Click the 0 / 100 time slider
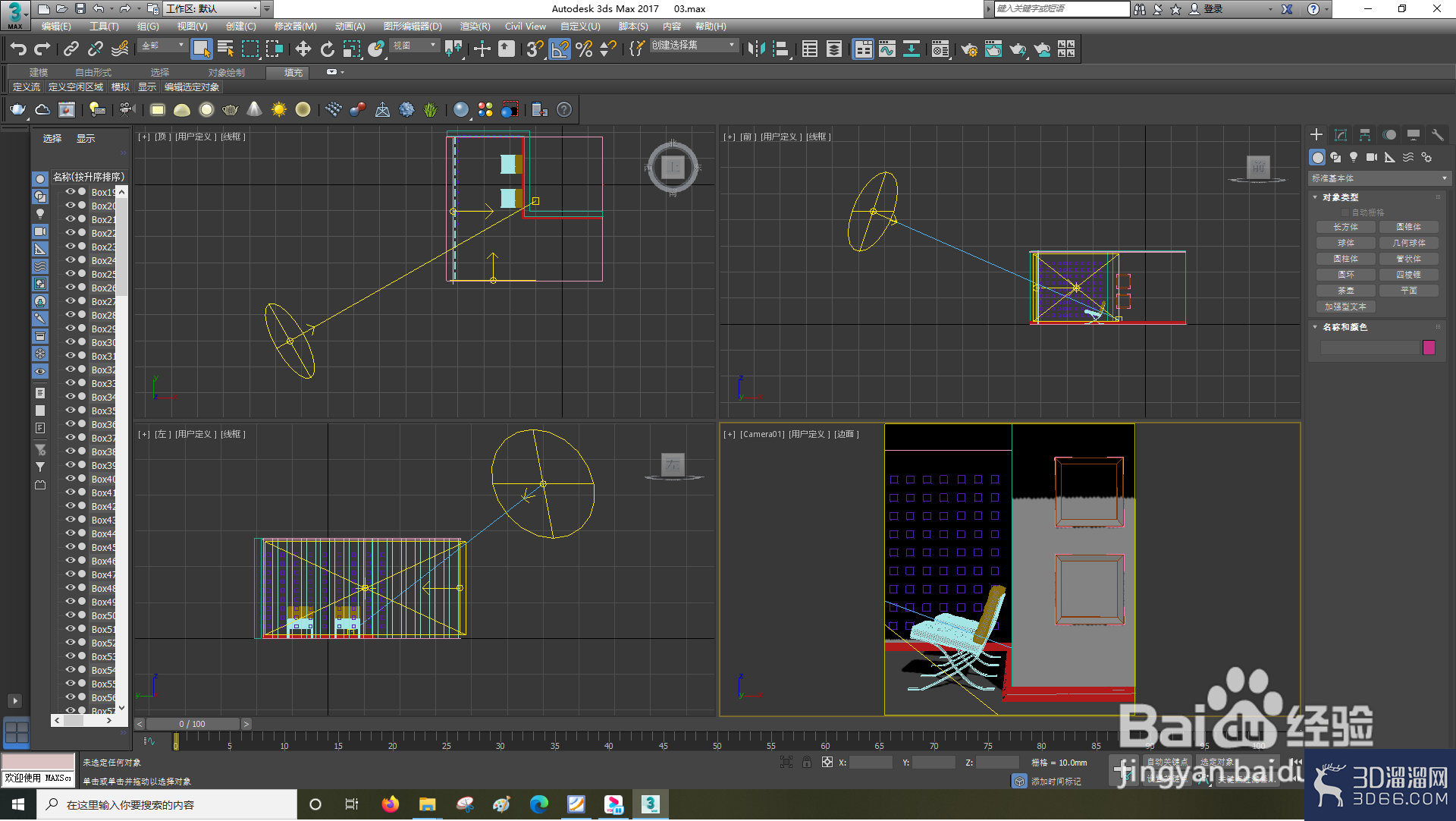The width and height of the screenshot is (1456, 821). click(193, 724)
